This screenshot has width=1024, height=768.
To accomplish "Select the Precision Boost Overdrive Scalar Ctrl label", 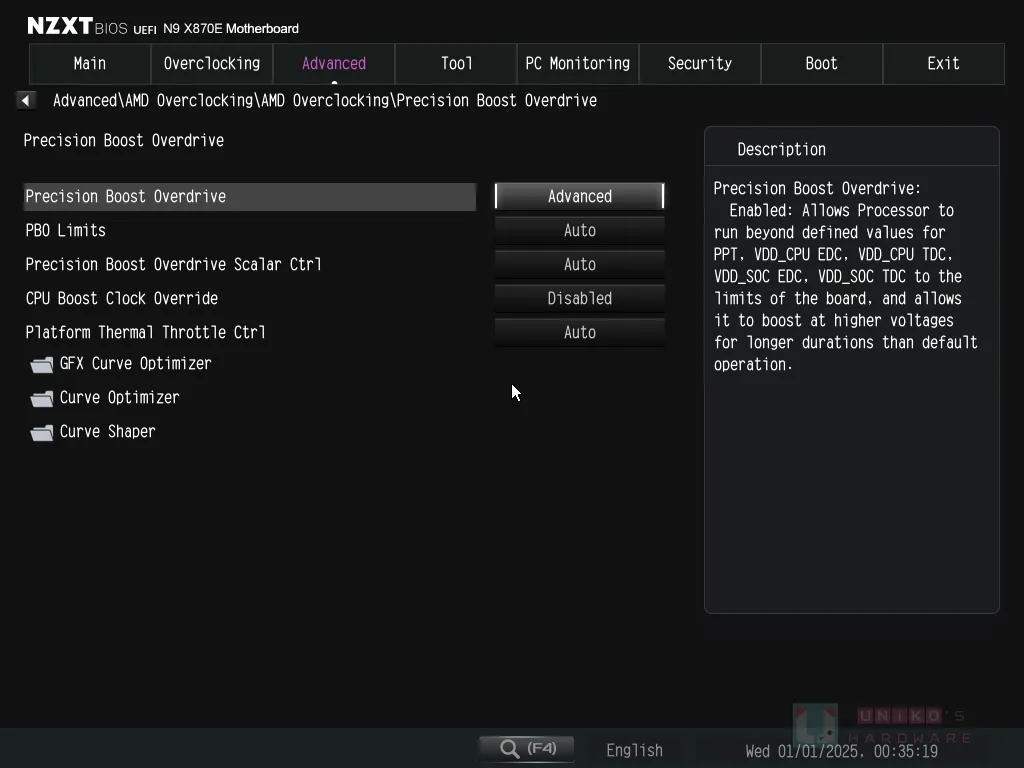I will 173,264.
